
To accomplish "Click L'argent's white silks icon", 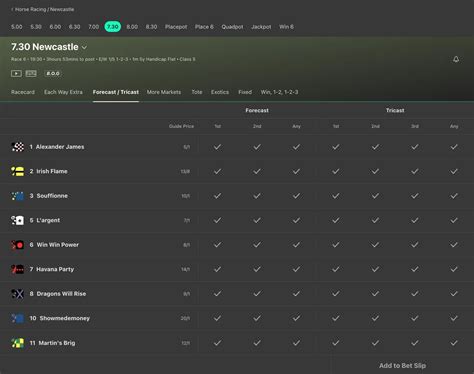I will pyautogui.click(x=18, y=220).
